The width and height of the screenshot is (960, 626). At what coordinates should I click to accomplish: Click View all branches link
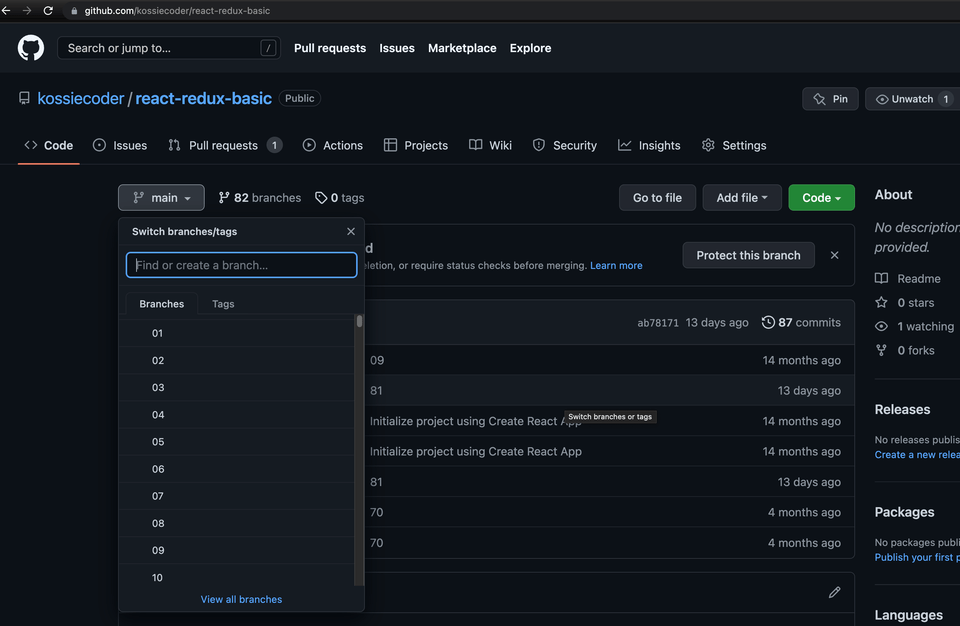coord(241,599)
